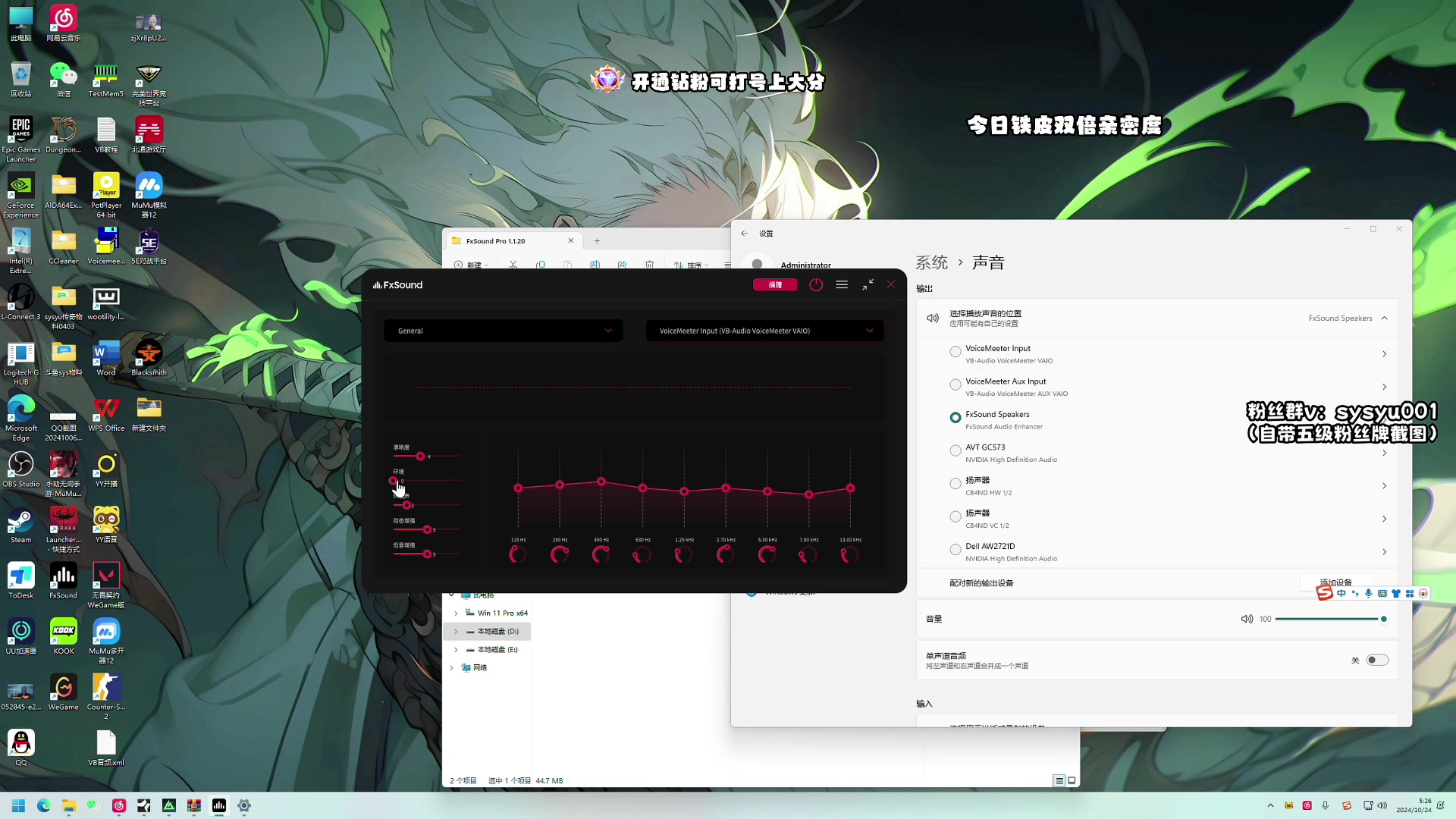Select 本地磁盘 (D:) in Explorer tree
Image resolution: width=1456 pixels, height=819 pixels.
pos(487,631)
